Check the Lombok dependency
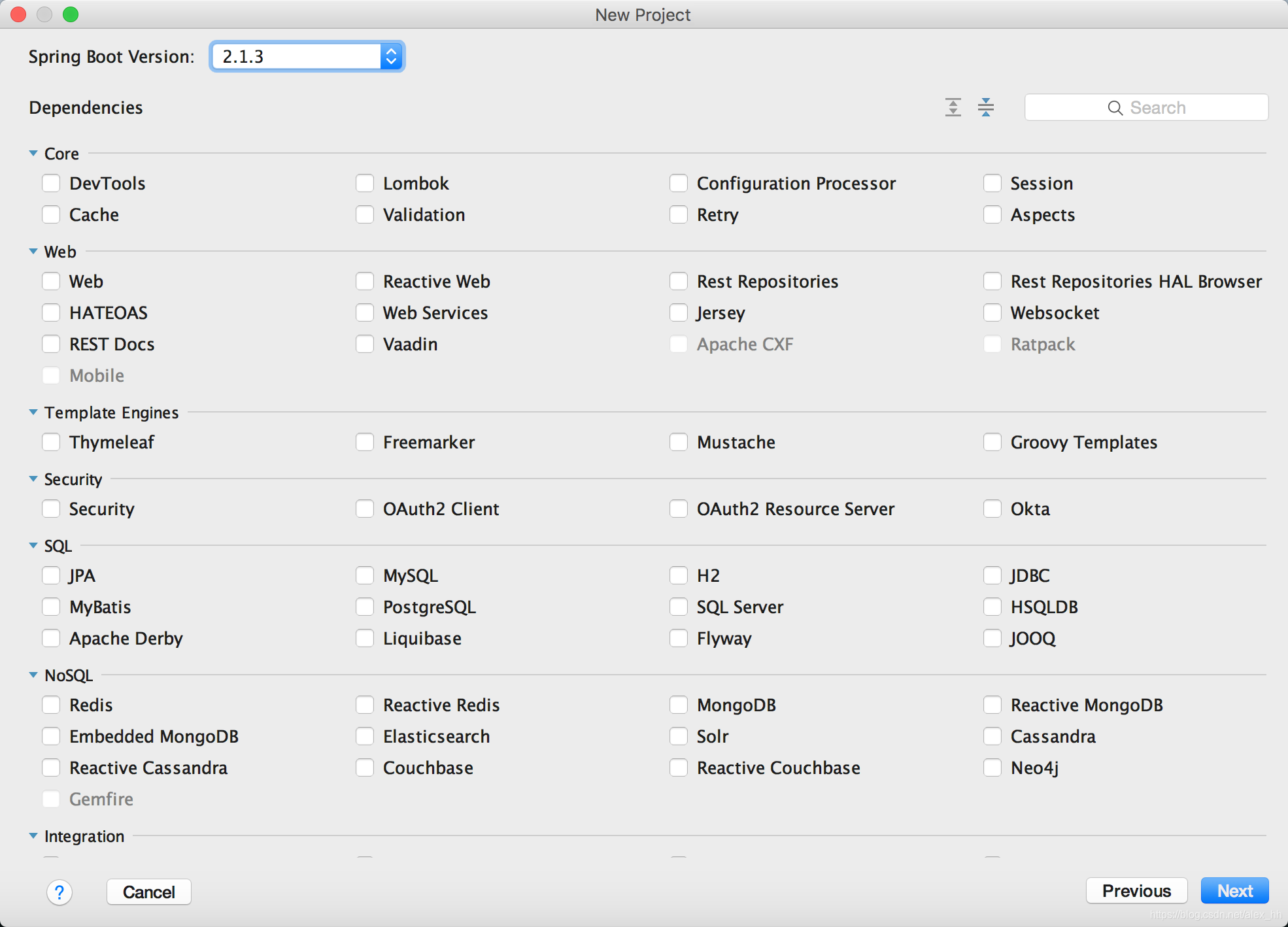Screen dimensions: 1288x927 (x=365, y=183)
